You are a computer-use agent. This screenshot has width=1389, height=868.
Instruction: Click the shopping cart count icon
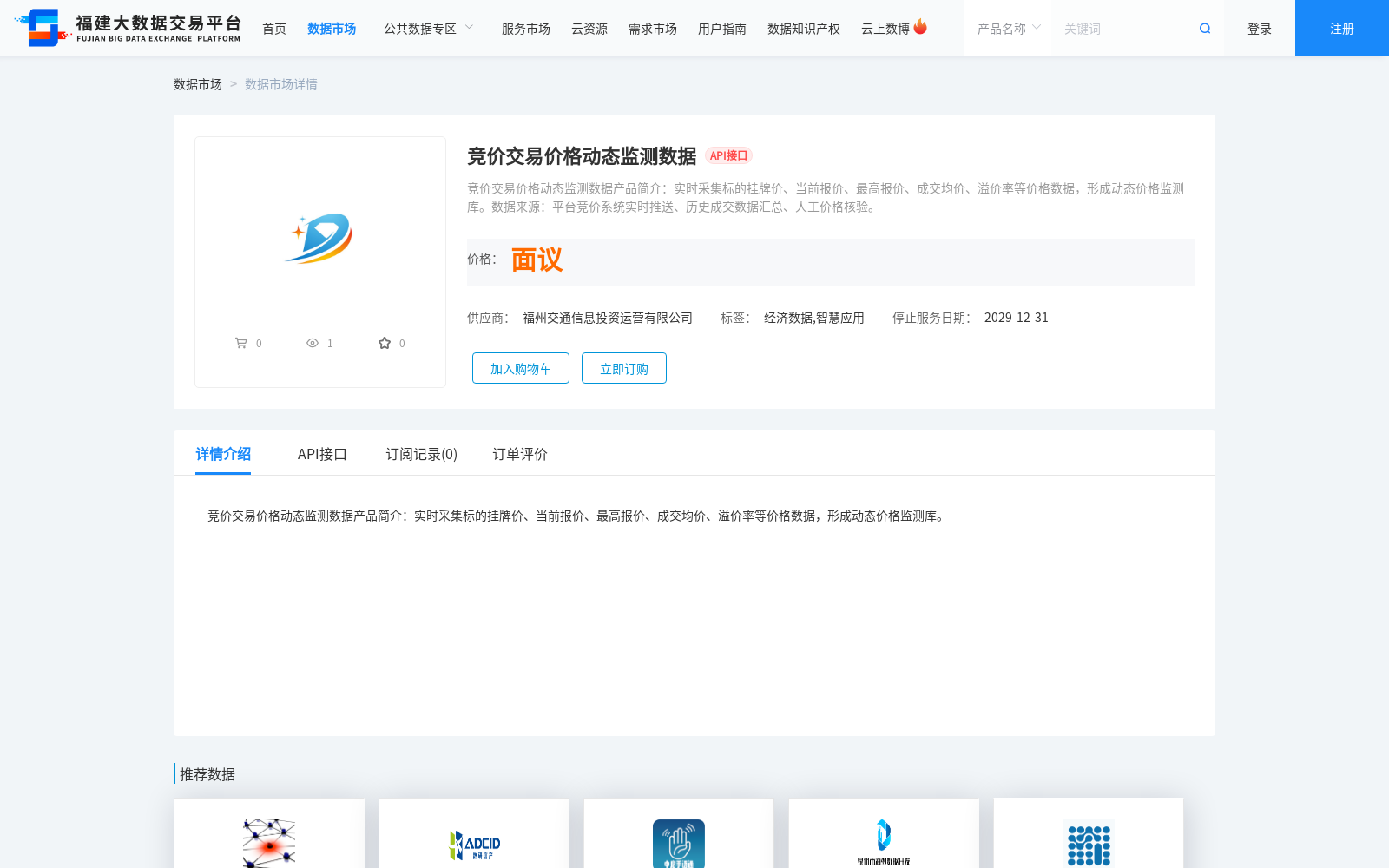[241, 343]
